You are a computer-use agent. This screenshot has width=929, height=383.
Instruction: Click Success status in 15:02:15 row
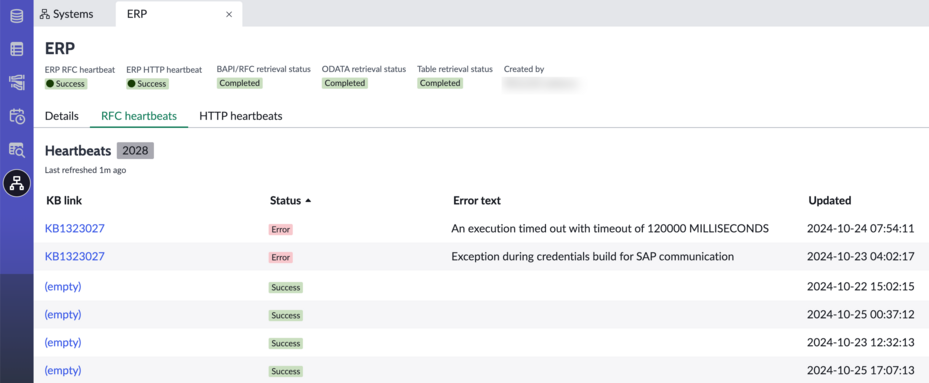coord(286,288)
